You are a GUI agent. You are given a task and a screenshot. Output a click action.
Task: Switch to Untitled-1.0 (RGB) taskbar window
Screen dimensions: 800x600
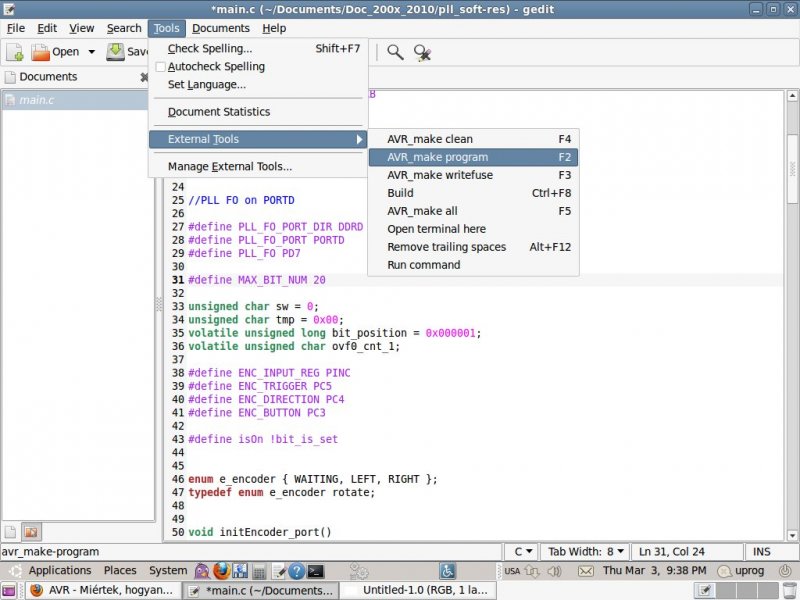(x=416, y=590)
